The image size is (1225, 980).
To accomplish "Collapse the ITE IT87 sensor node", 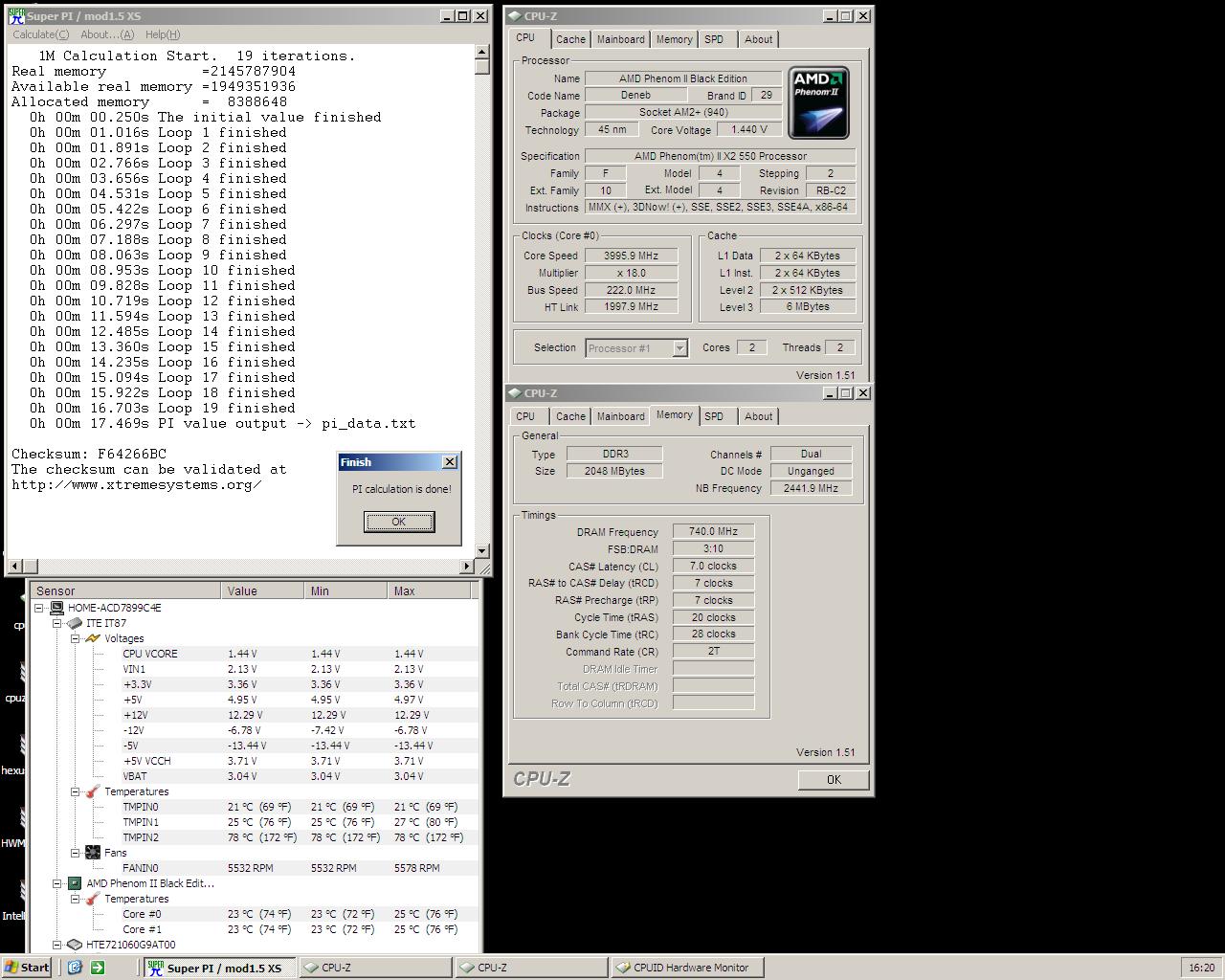I will click(x=57, y=623).
